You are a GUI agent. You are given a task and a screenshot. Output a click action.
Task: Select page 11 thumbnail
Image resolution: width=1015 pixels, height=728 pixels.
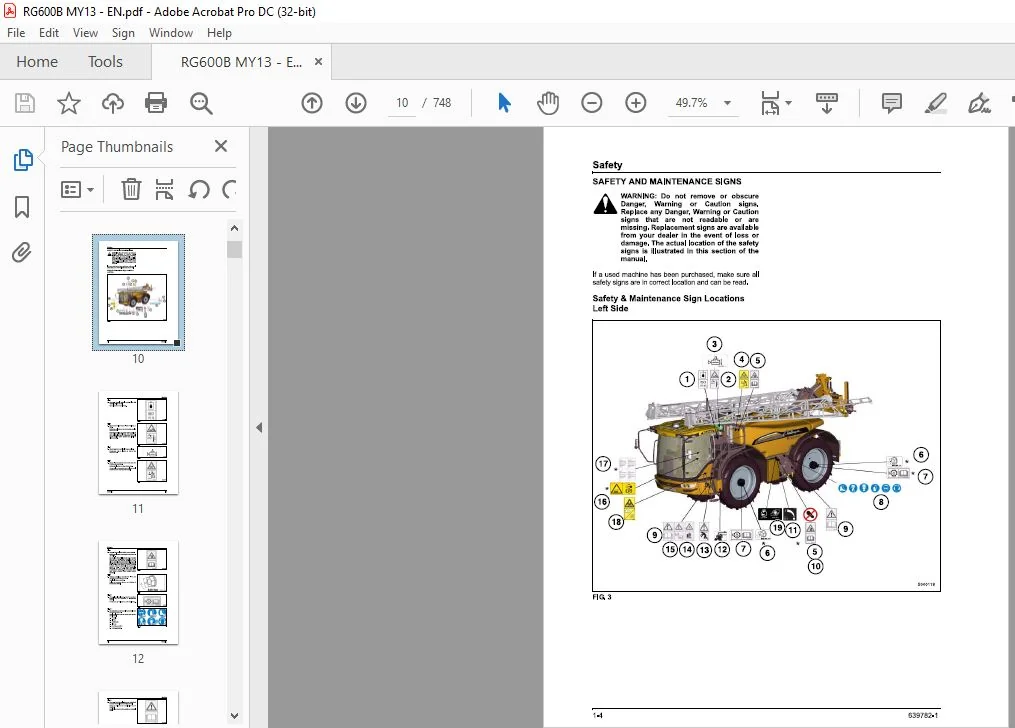(139, 443)
